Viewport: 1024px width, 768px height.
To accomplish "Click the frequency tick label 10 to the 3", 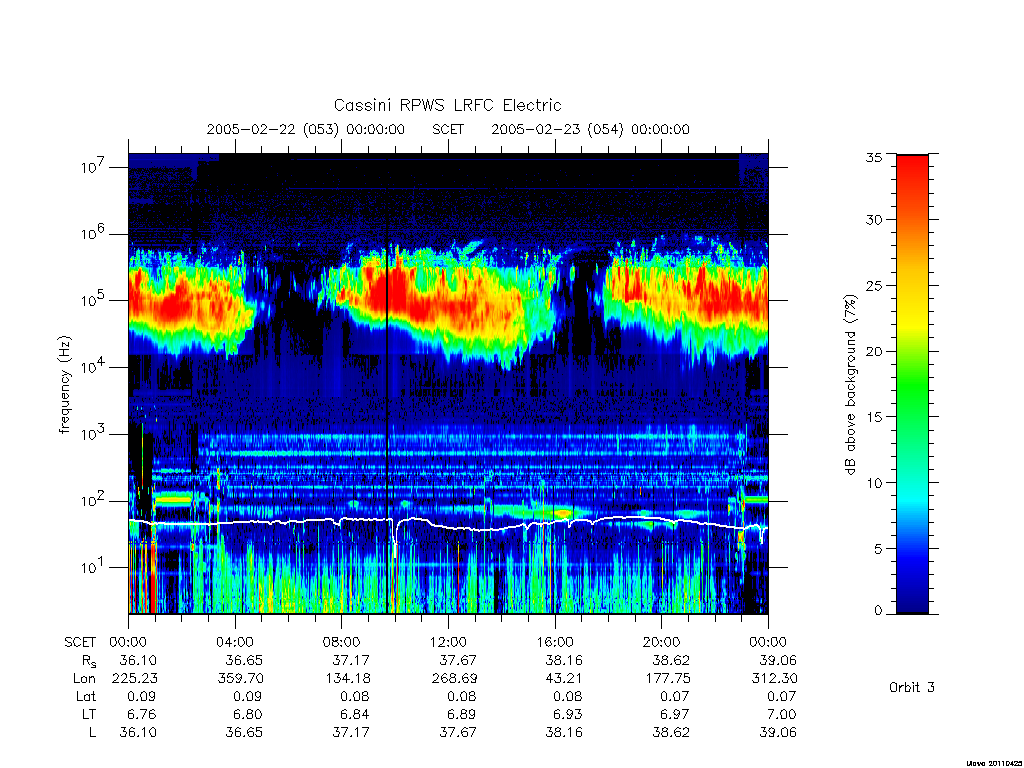I will tap(93, 433).
